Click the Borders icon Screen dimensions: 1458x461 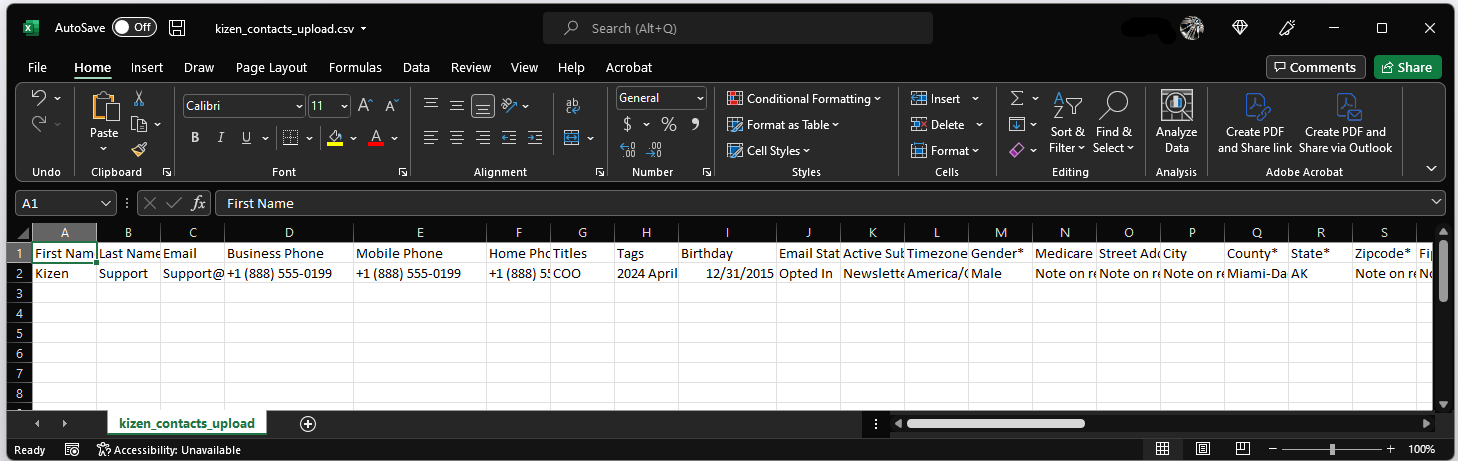pyautogui.click(x=289, y=138)
